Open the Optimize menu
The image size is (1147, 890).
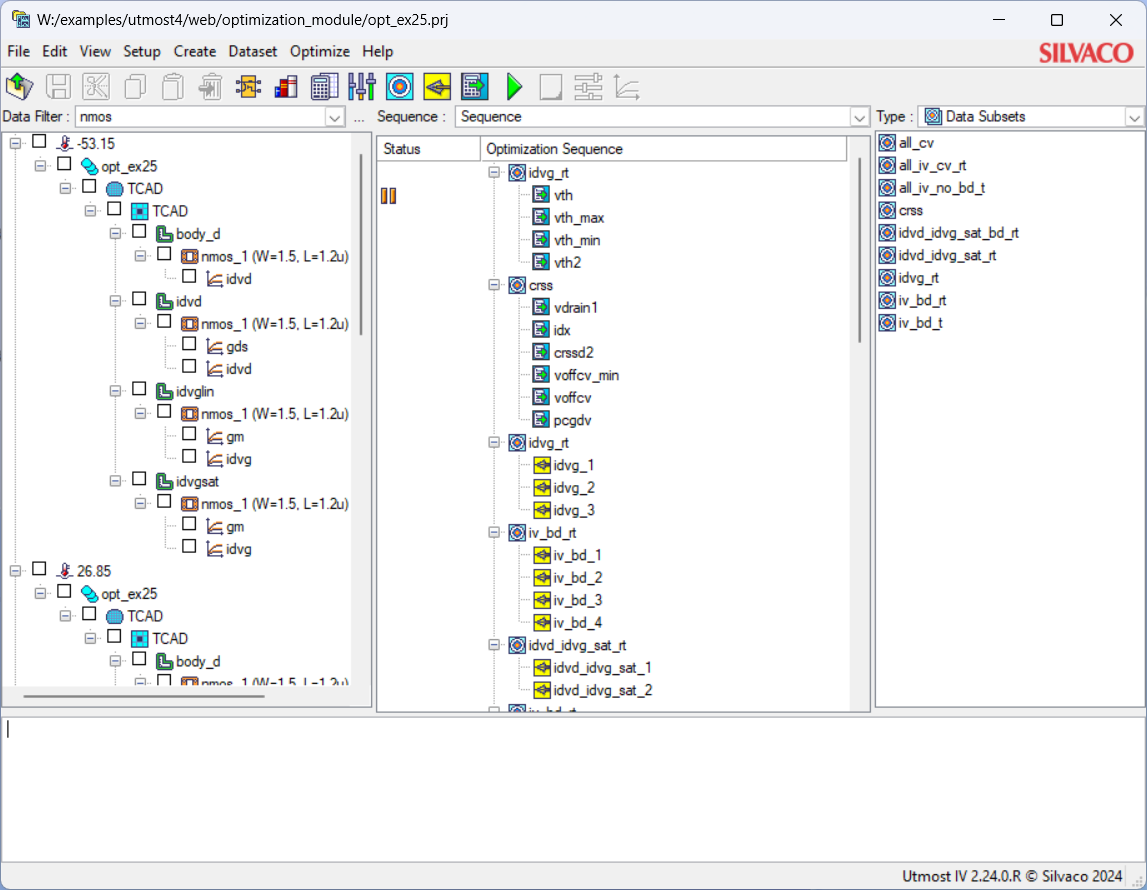click(x=320, y=51)
